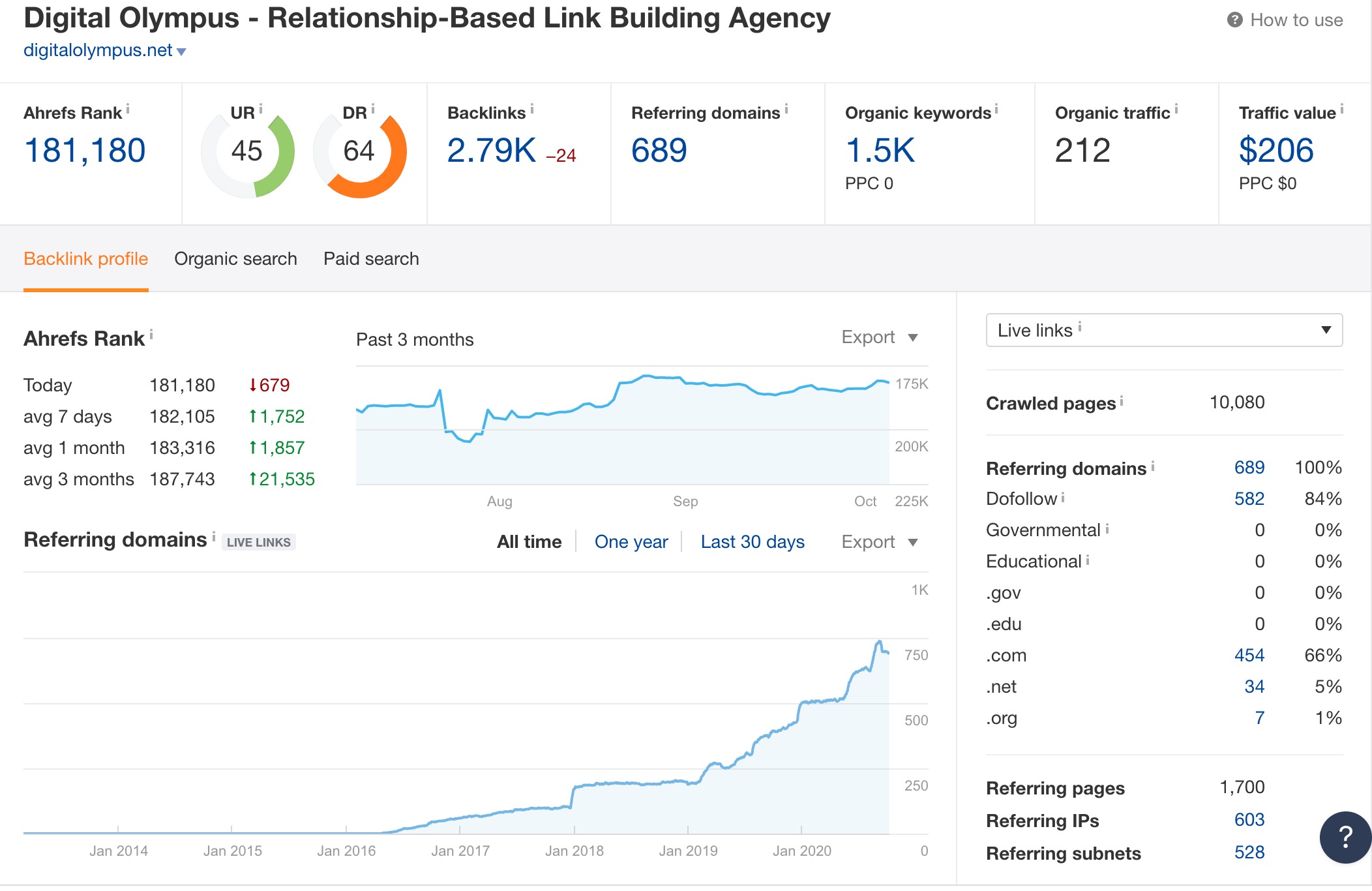This screenshot has height=891, width=1372.
Task: Click the info icon beside Backlinks
Action: click(x=532, y=109)
